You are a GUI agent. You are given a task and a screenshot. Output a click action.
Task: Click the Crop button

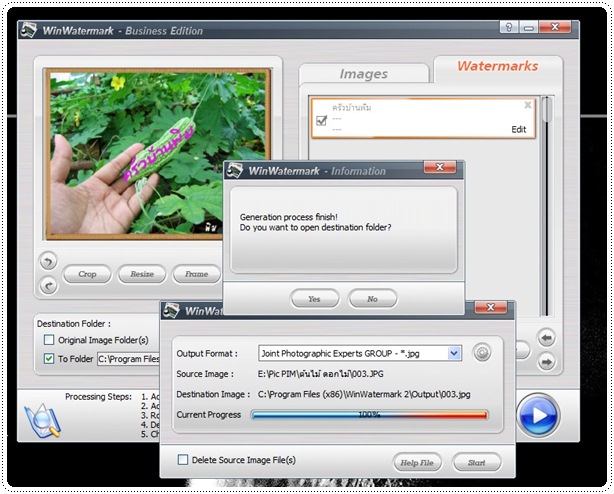(87, 274)
